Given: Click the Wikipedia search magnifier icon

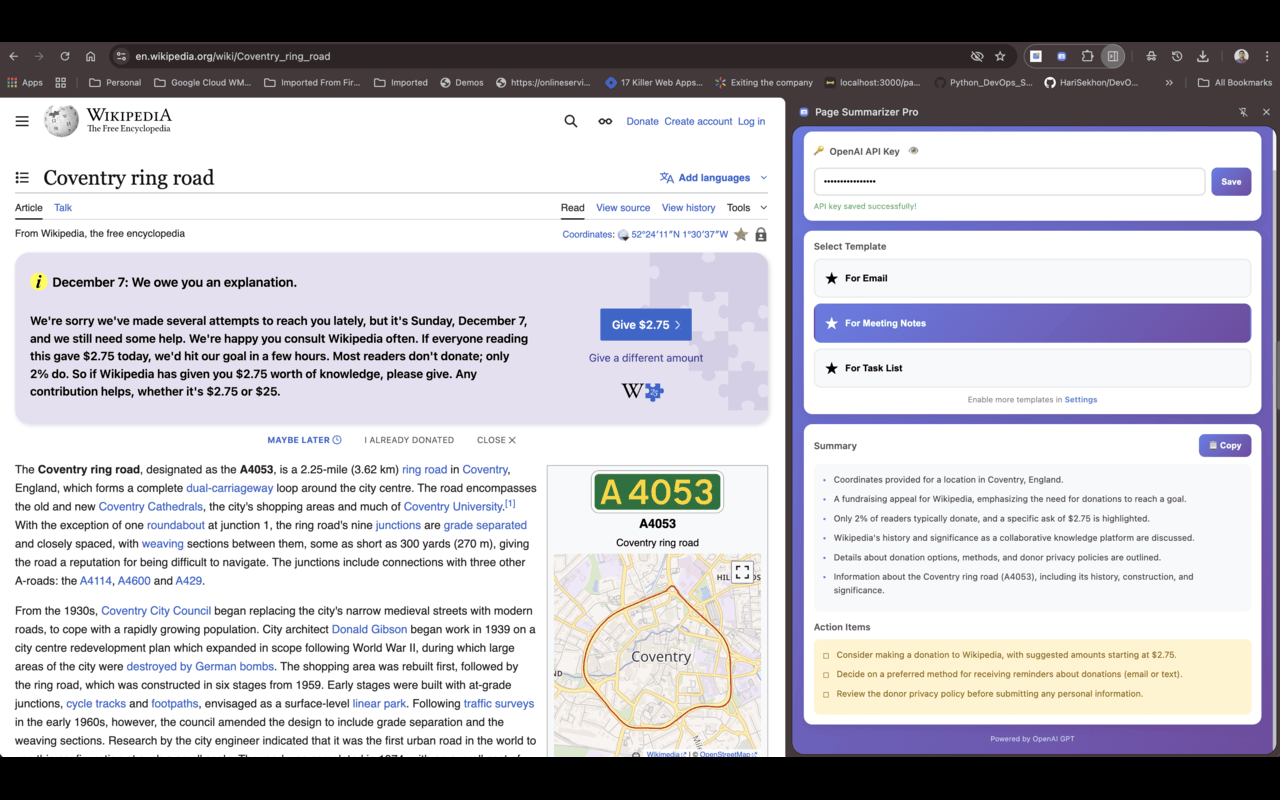Looking at the screenshot, I should pos(571,121).
